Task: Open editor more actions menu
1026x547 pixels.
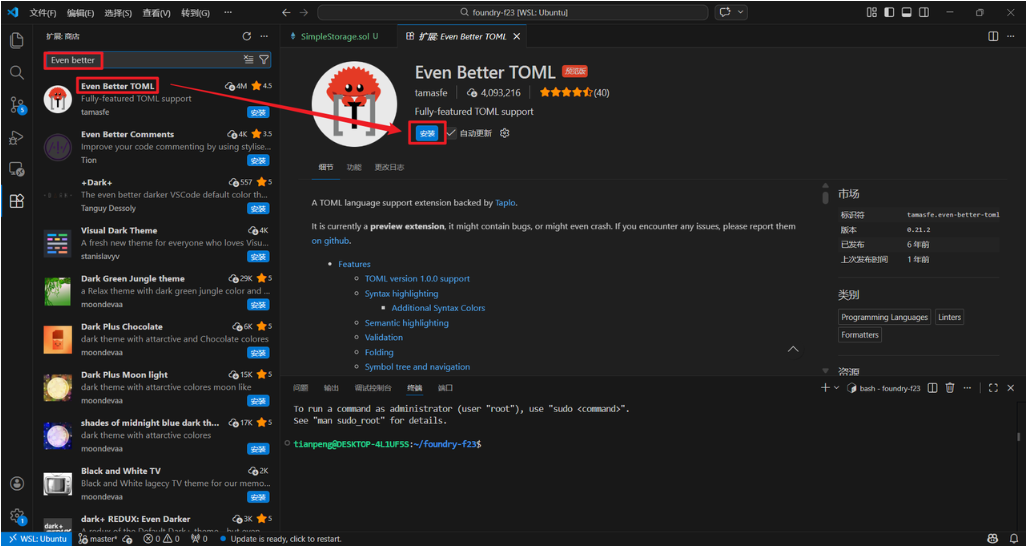Action: click(1011, 37)
